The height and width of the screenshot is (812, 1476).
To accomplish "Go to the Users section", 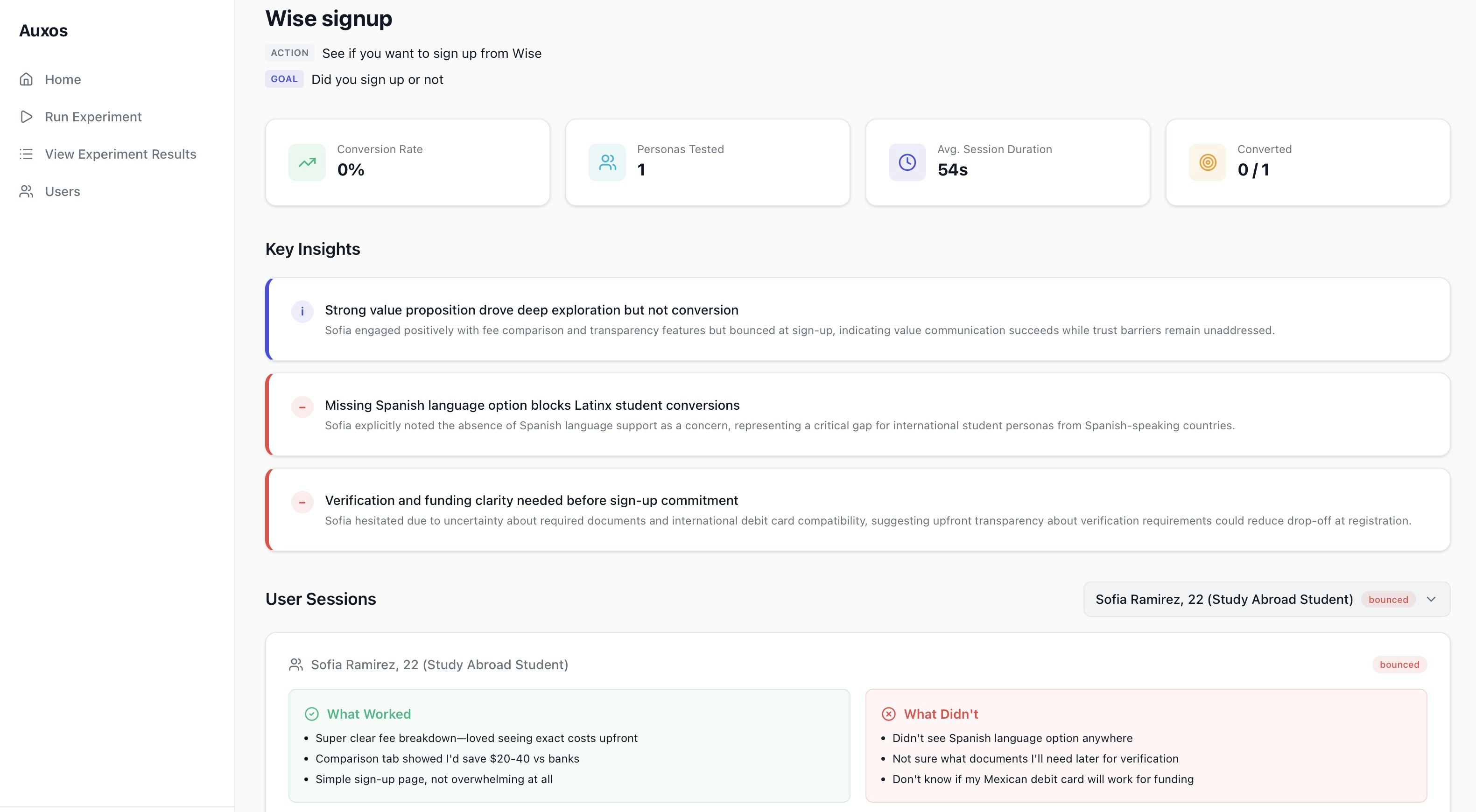I will point(62,191).
